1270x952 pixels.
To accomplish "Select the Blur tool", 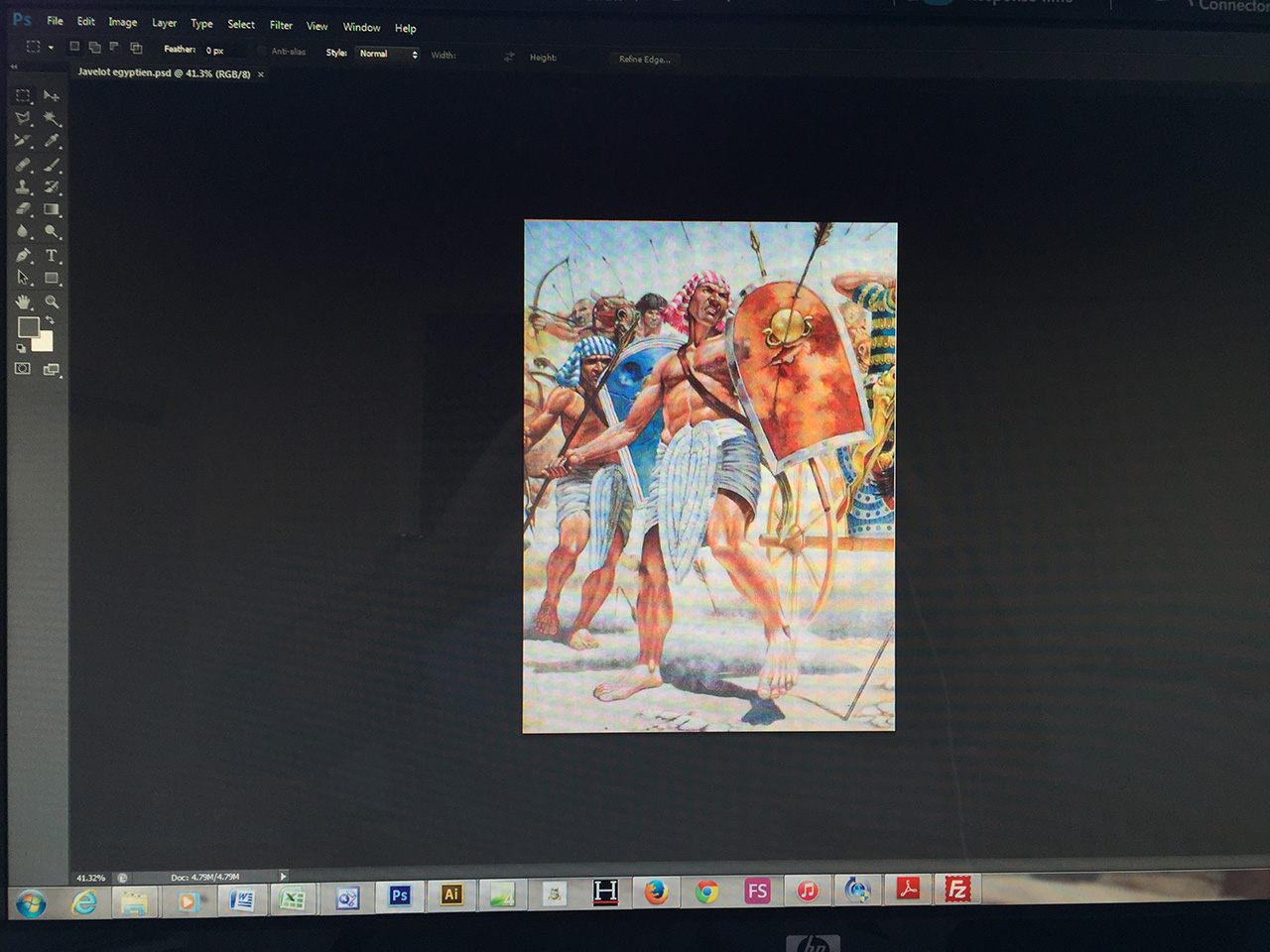I will pyautogui.click(x=23, y=231).
